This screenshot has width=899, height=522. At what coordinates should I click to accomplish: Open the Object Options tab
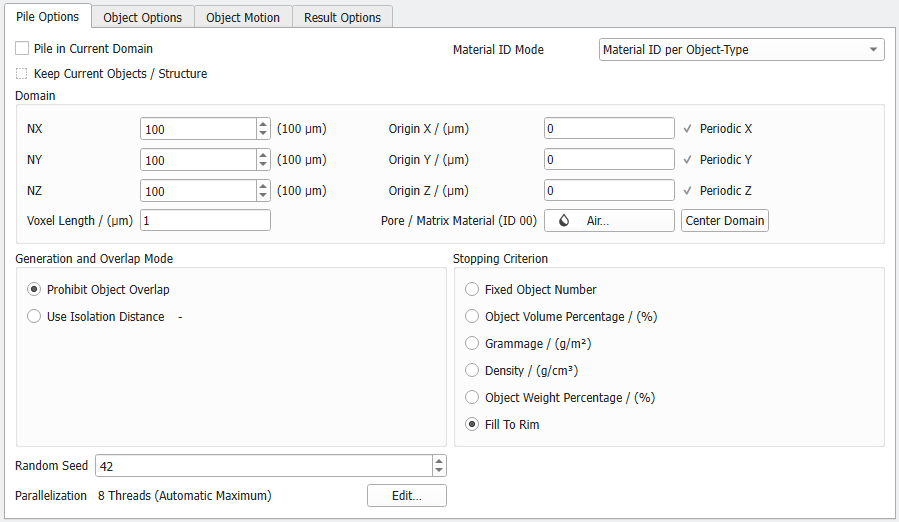143,17
